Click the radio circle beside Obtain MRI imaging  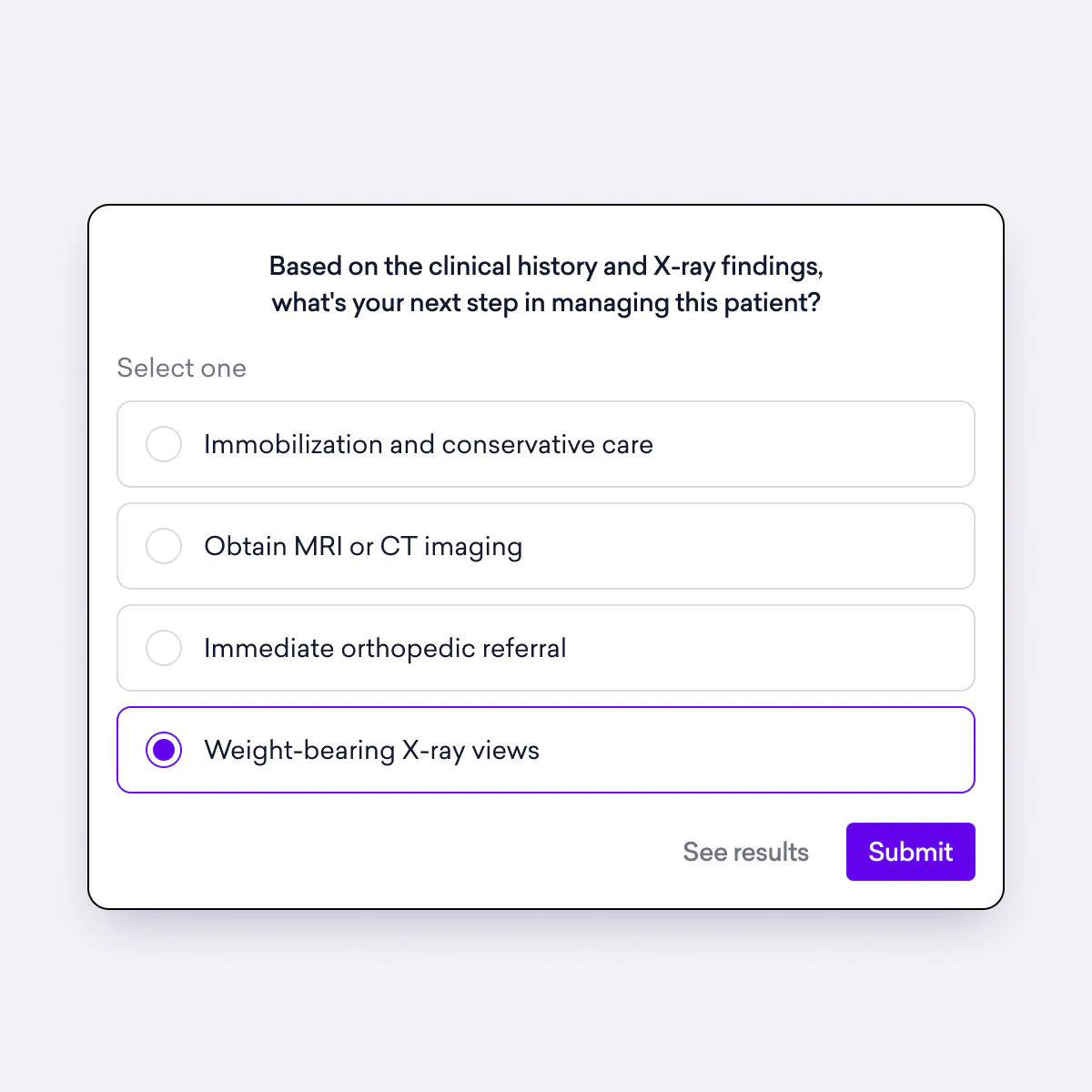click(x=164, y=546)
